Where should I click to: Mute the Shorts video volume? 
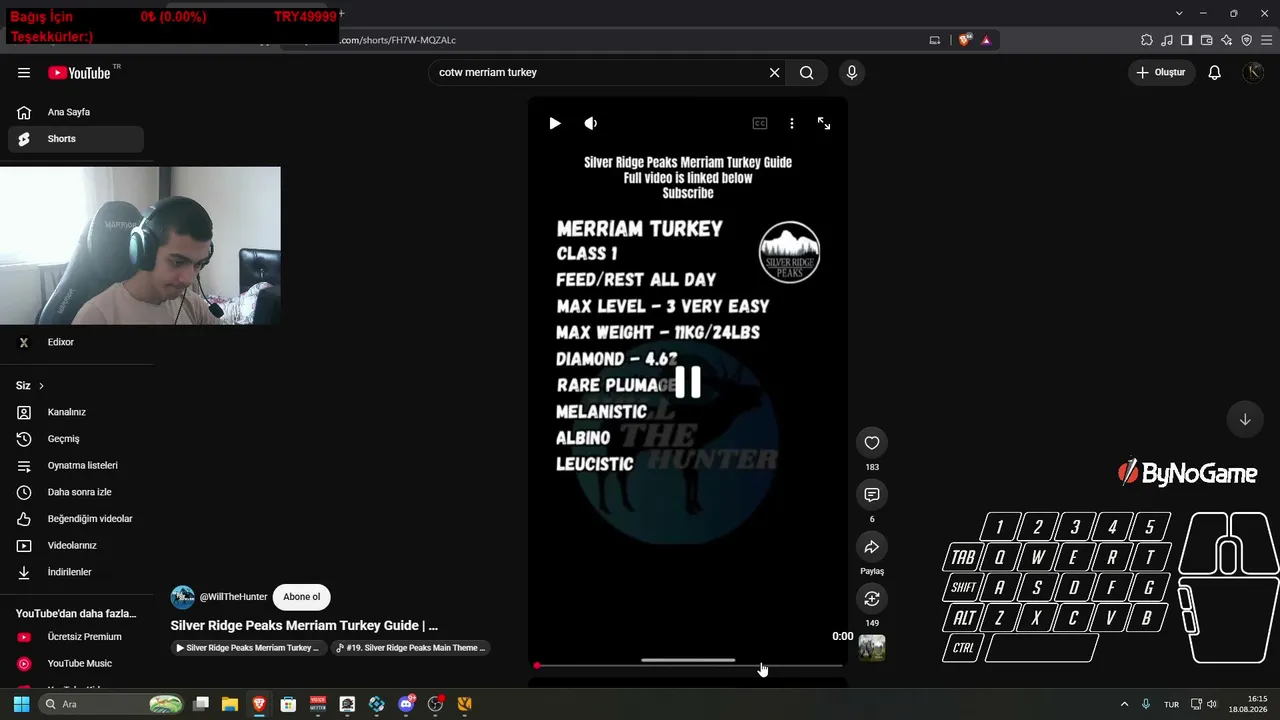pos(591,123)
